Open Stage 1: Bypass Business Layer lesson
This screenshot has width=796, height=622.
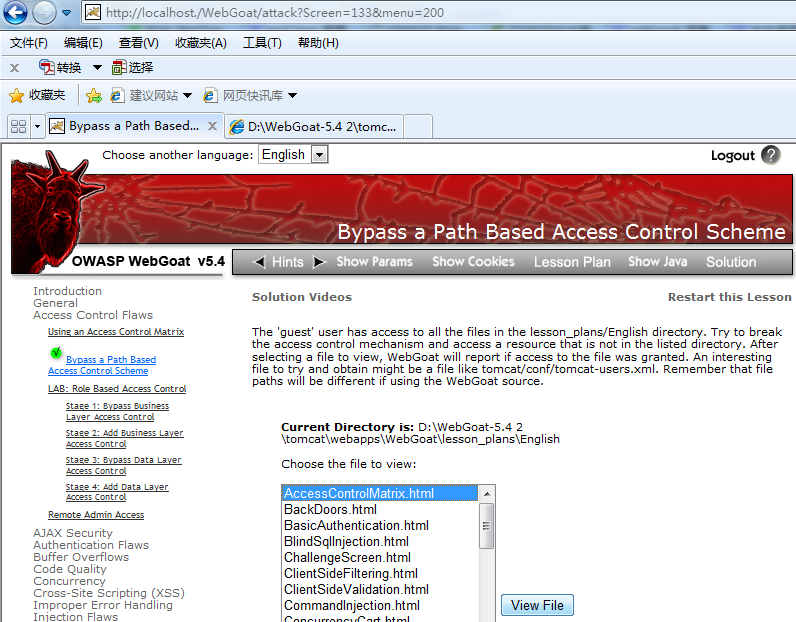(x=117, y=411)
